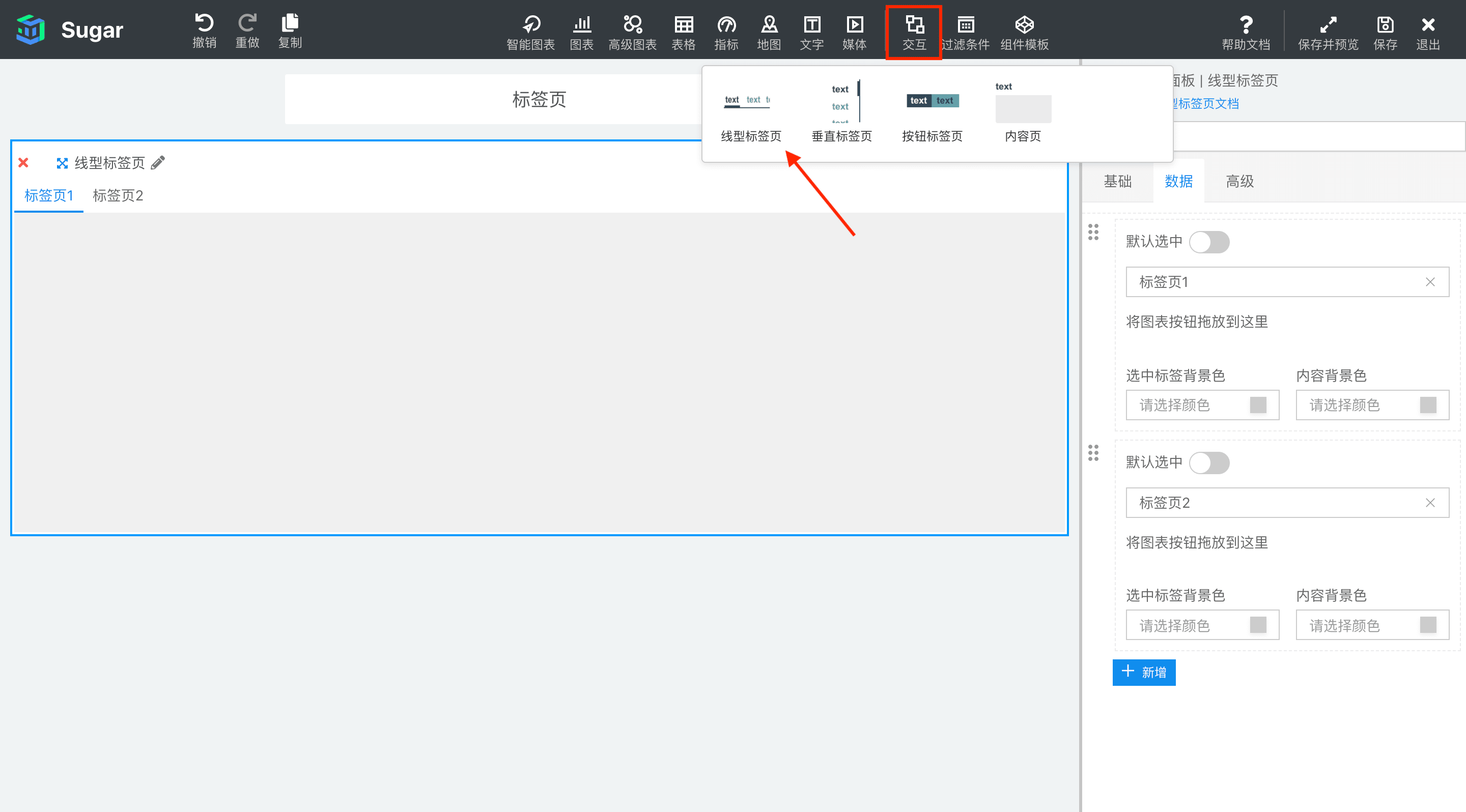This screenshot has width=1466, height=812.
Task: Toggle 默认选中 switch for 标签页1
Action: point(1209,242)
